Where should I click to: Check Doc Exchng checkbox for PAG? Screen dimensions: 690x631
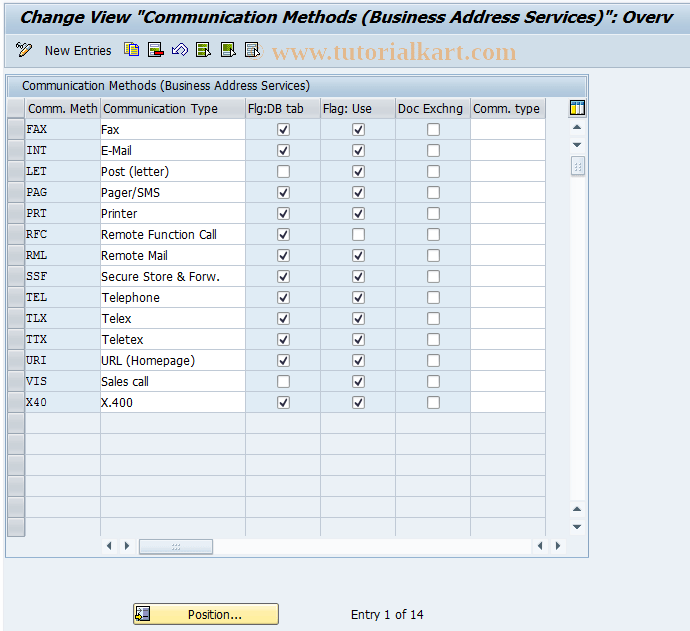[433, 192]
